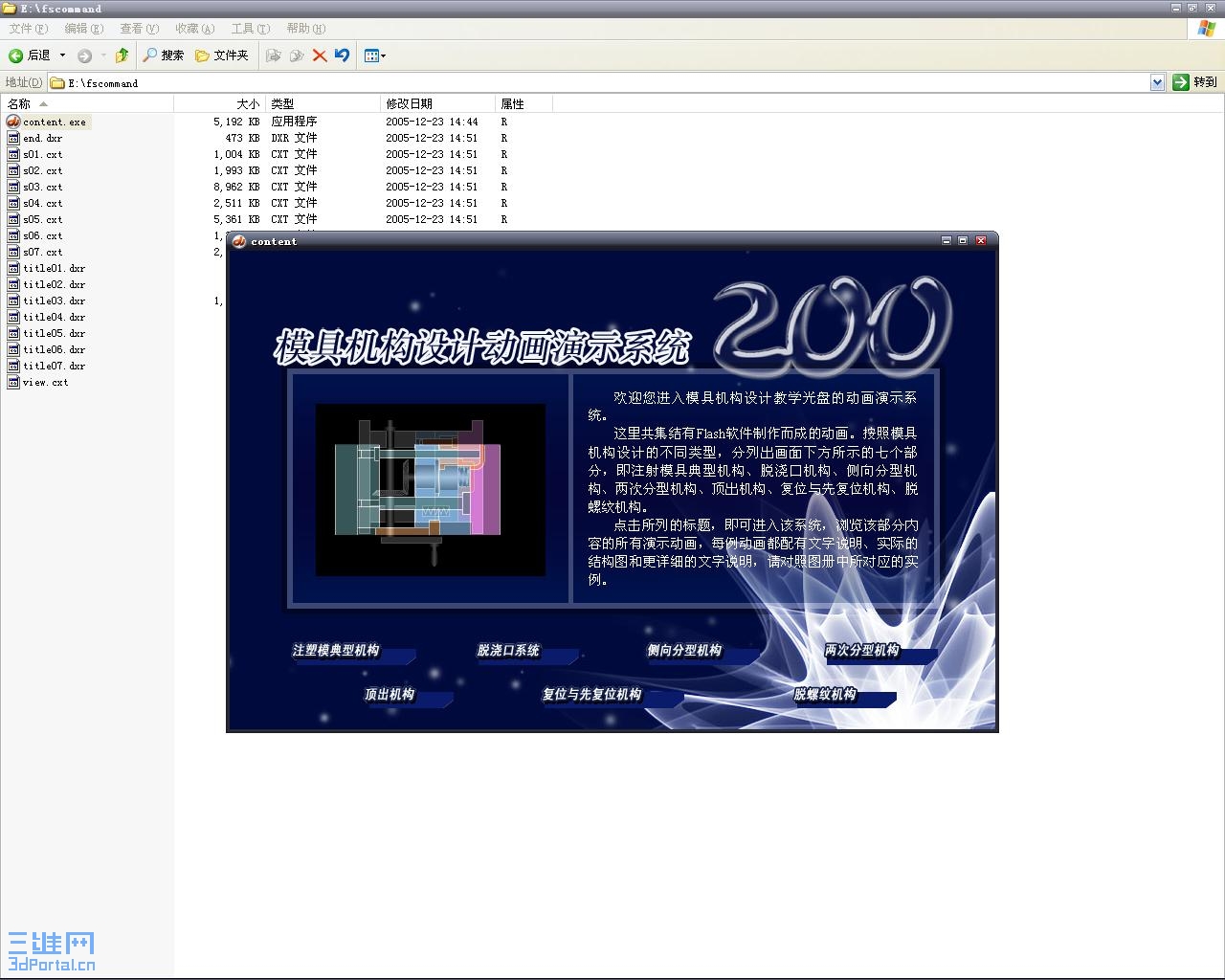Open the 文件(F) menu
The width and height of the screenshot is (1225, 980).
tap(25, 28)
